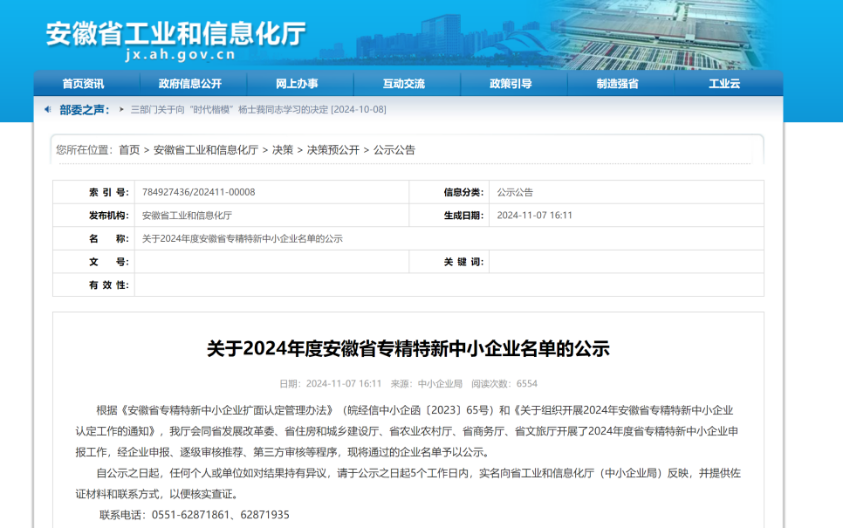The image size is (844, 528).
Task: Click the 公示公告 information category value
Action: coord(515,192)
